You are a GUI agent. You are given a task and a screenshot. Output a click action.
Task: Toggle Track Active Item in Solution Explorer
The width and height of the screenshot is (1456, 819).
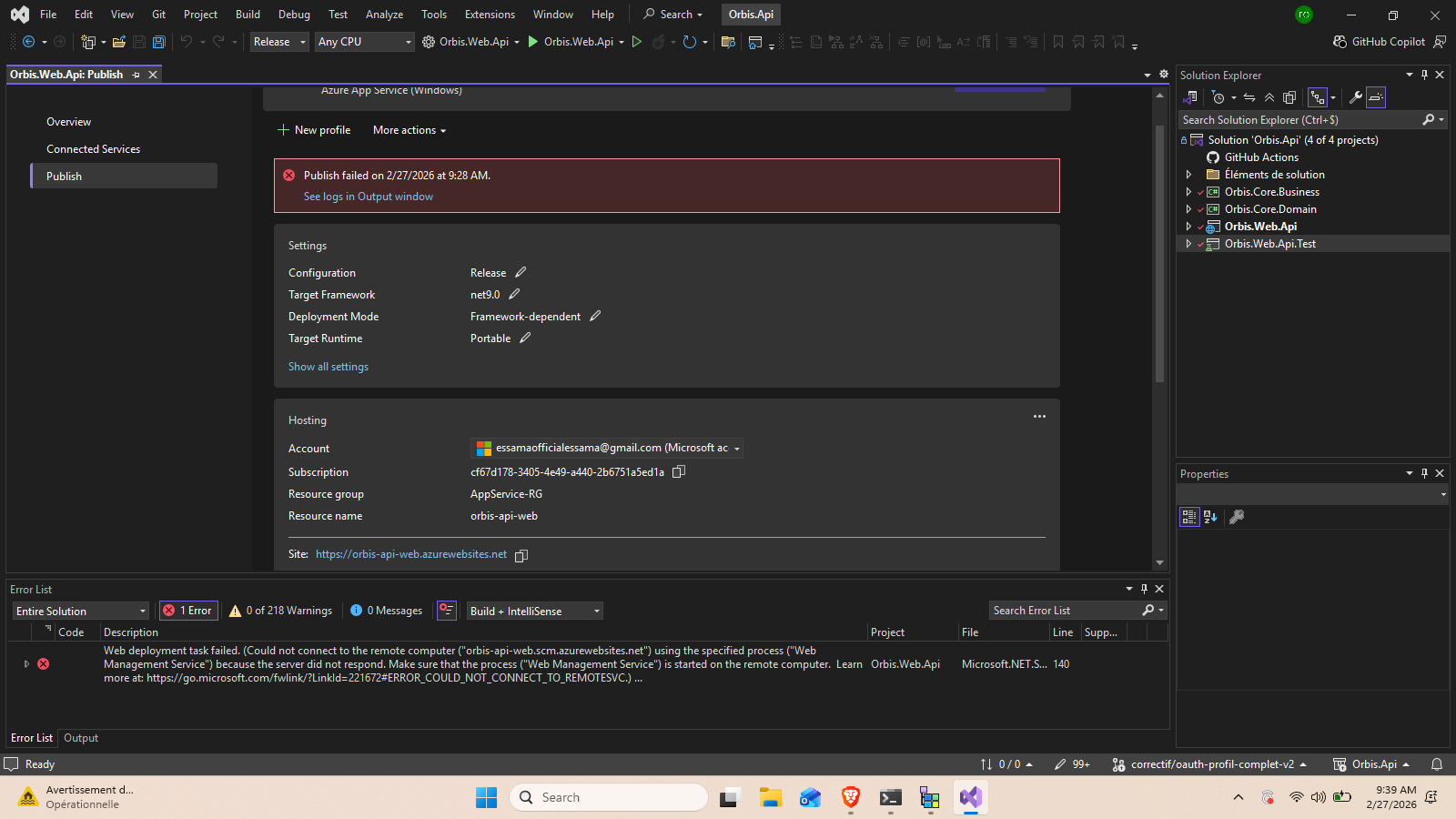(1318, 97)
